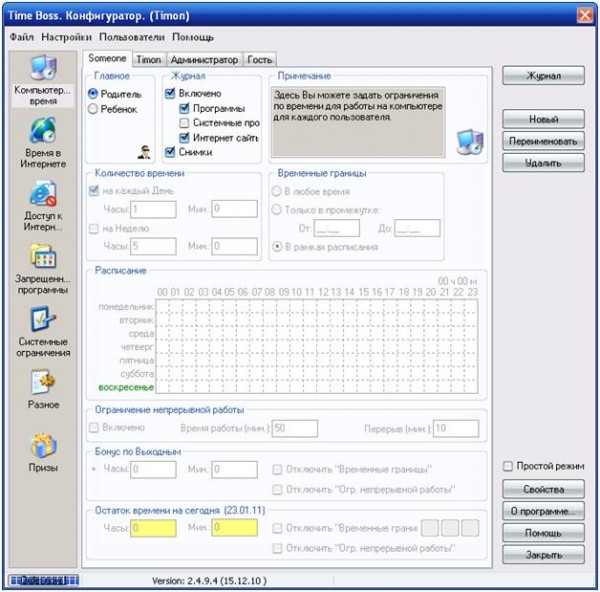Click the Переименовать button
Image resolution: width=600 pixels, height=592 pixels.
[x=543, y=141]
